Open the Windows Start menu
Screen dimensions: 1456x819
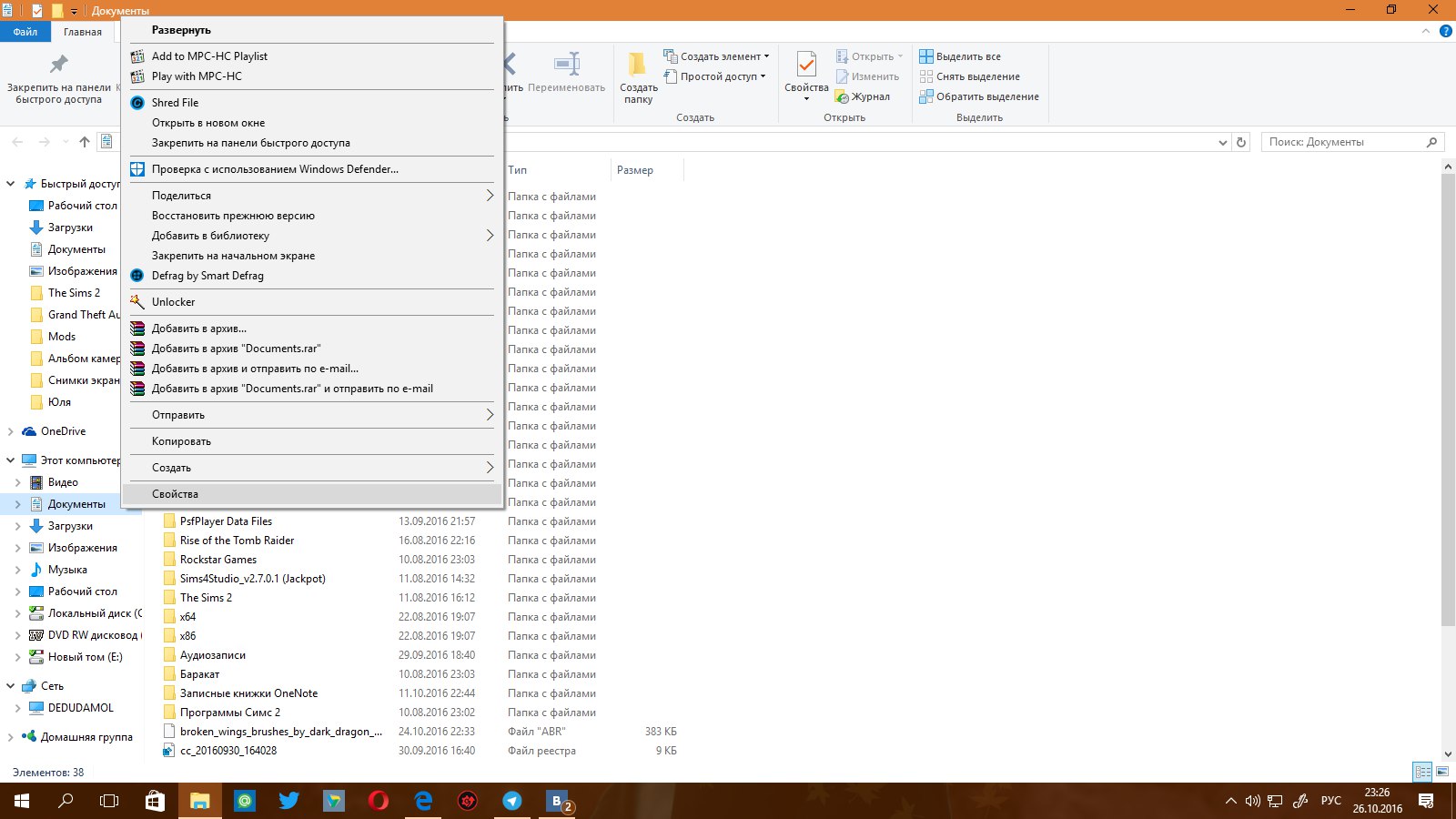(x=22, y=801)
